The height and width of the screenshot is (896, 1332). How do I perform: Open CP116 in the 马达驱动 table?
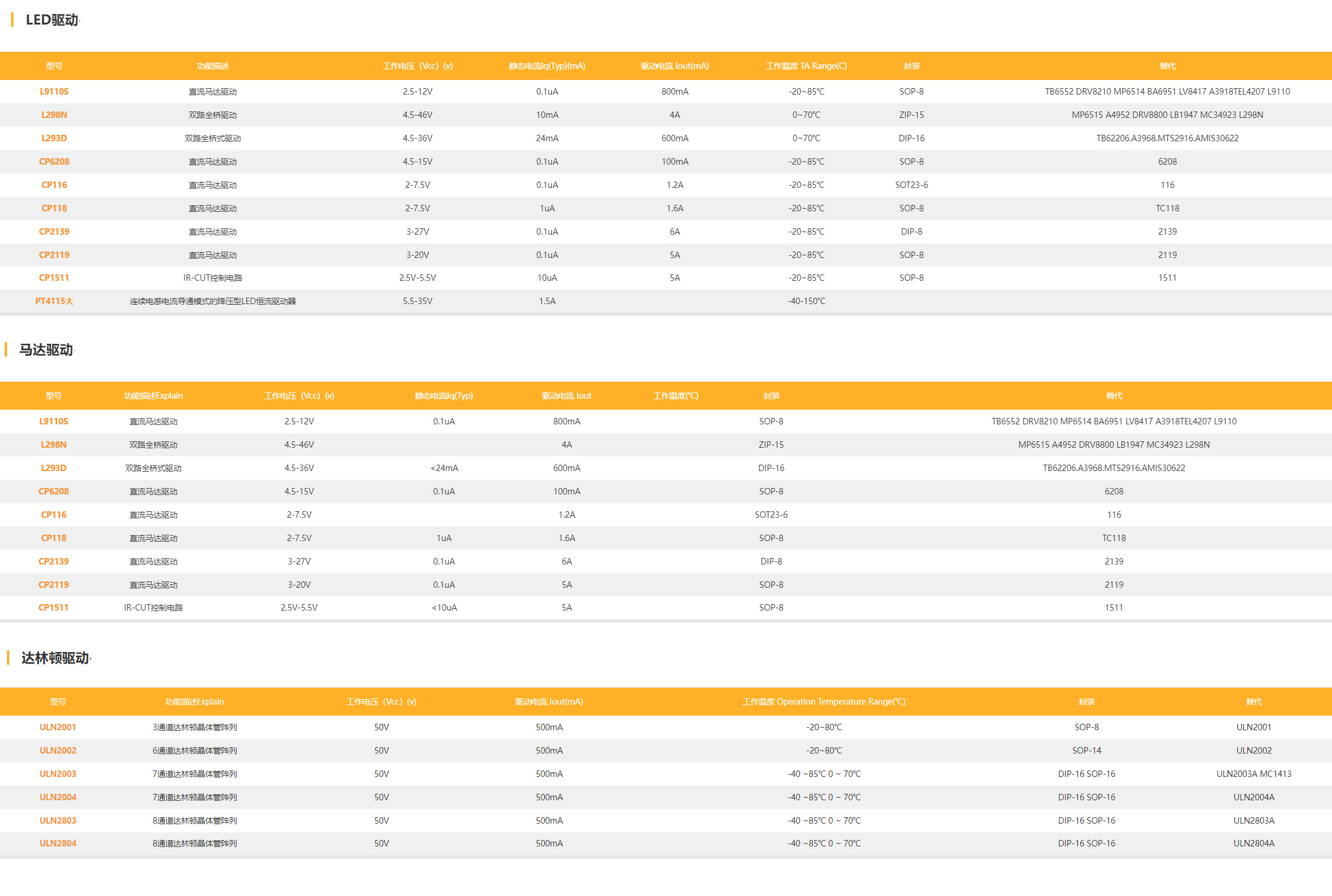54,515
